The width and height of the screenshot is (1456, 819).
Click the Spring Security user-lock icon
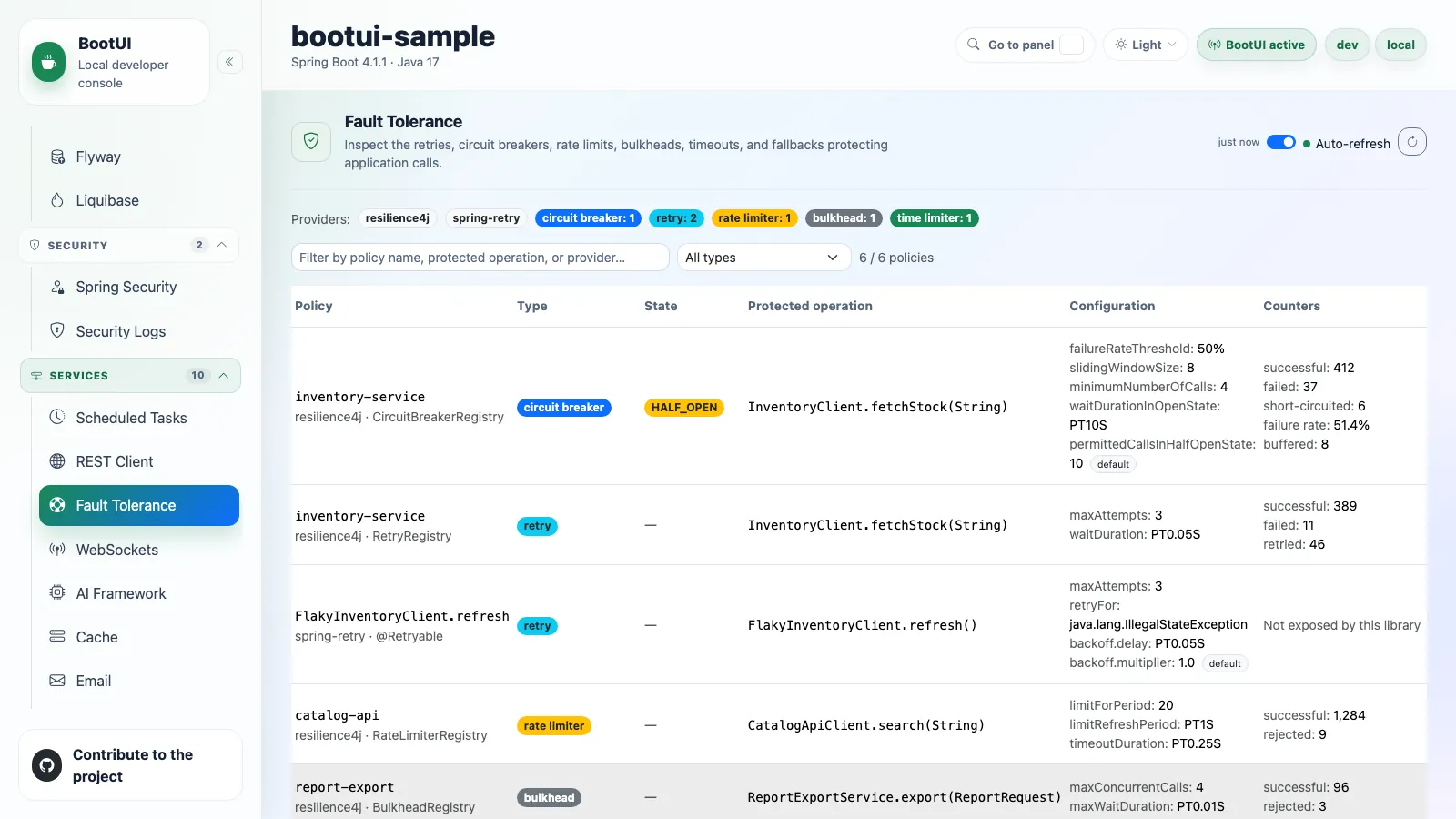tap(57, 287)
